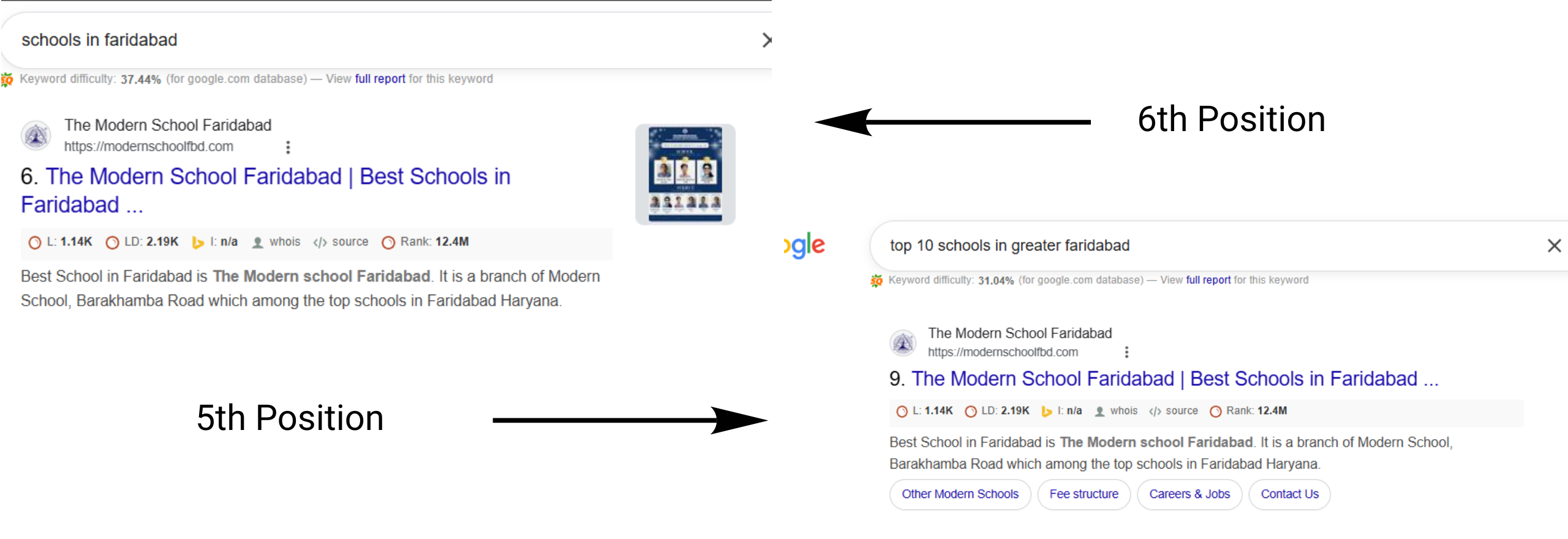Click the Modern School favicon in right result
This screenshot has width=1568, height=539.
click(x=903, y=343)
